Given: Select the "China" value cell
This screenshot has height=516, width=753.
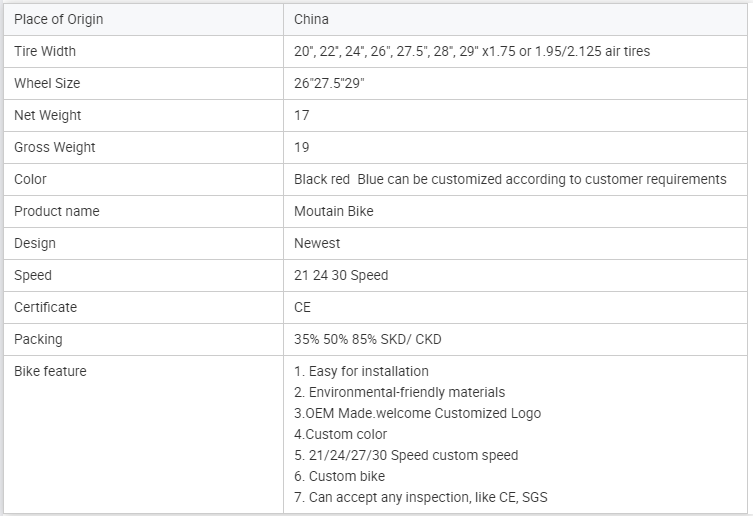Looking at the screenshot, I should pos(311,19).
